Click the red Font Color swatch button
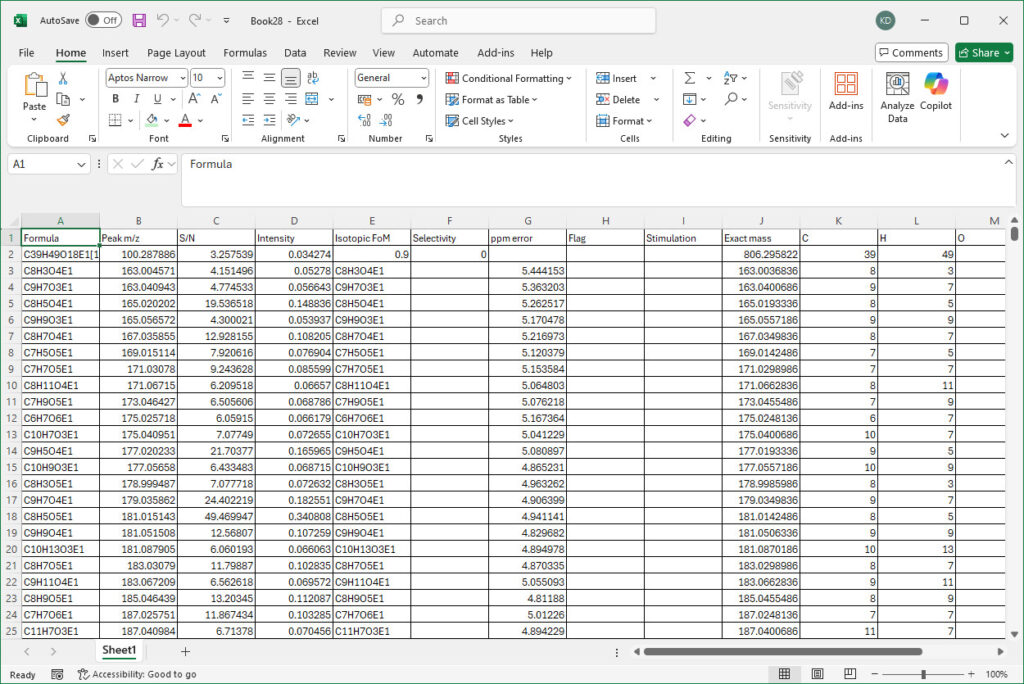Image resolution: width=1024 pixels, height=684 pixels. pyautogui.click(x=185, y=120)
